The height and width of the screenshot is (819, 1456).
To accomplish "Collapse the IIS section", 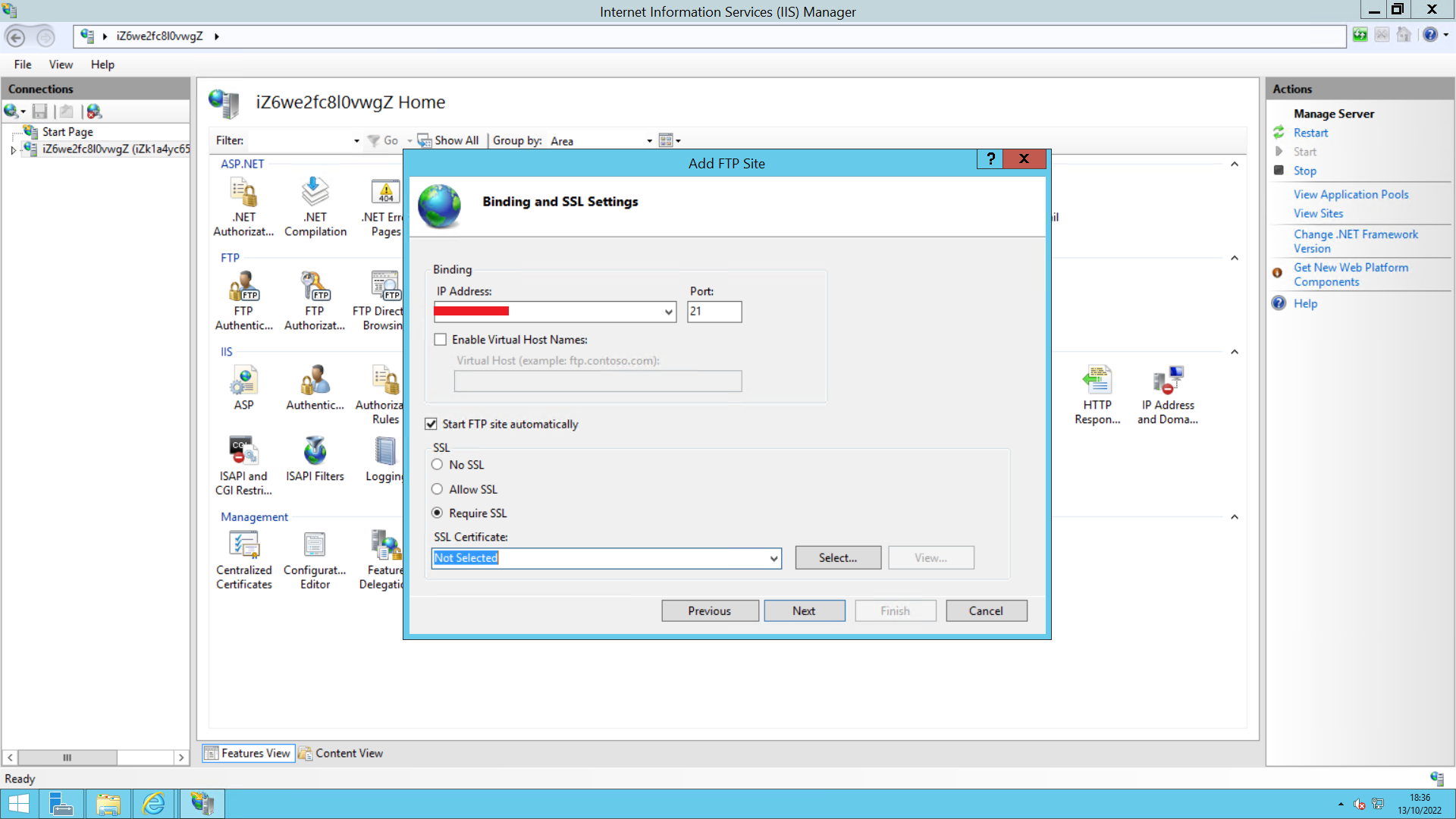I will point(1235,352).
